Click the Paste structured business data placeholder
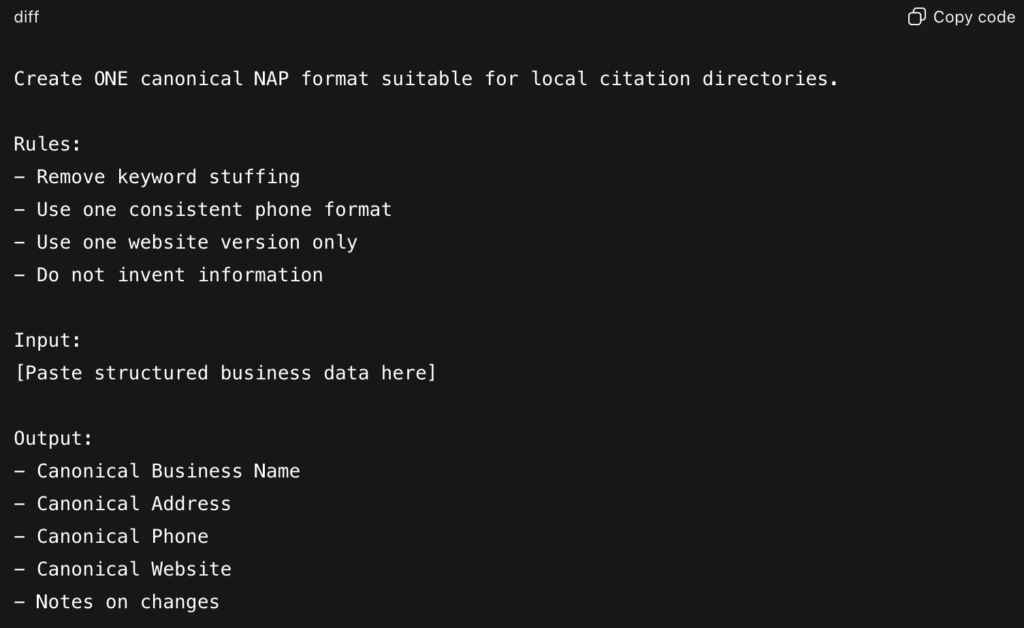The height and width of the screenshot is (628, 1024). coord(225,373)
